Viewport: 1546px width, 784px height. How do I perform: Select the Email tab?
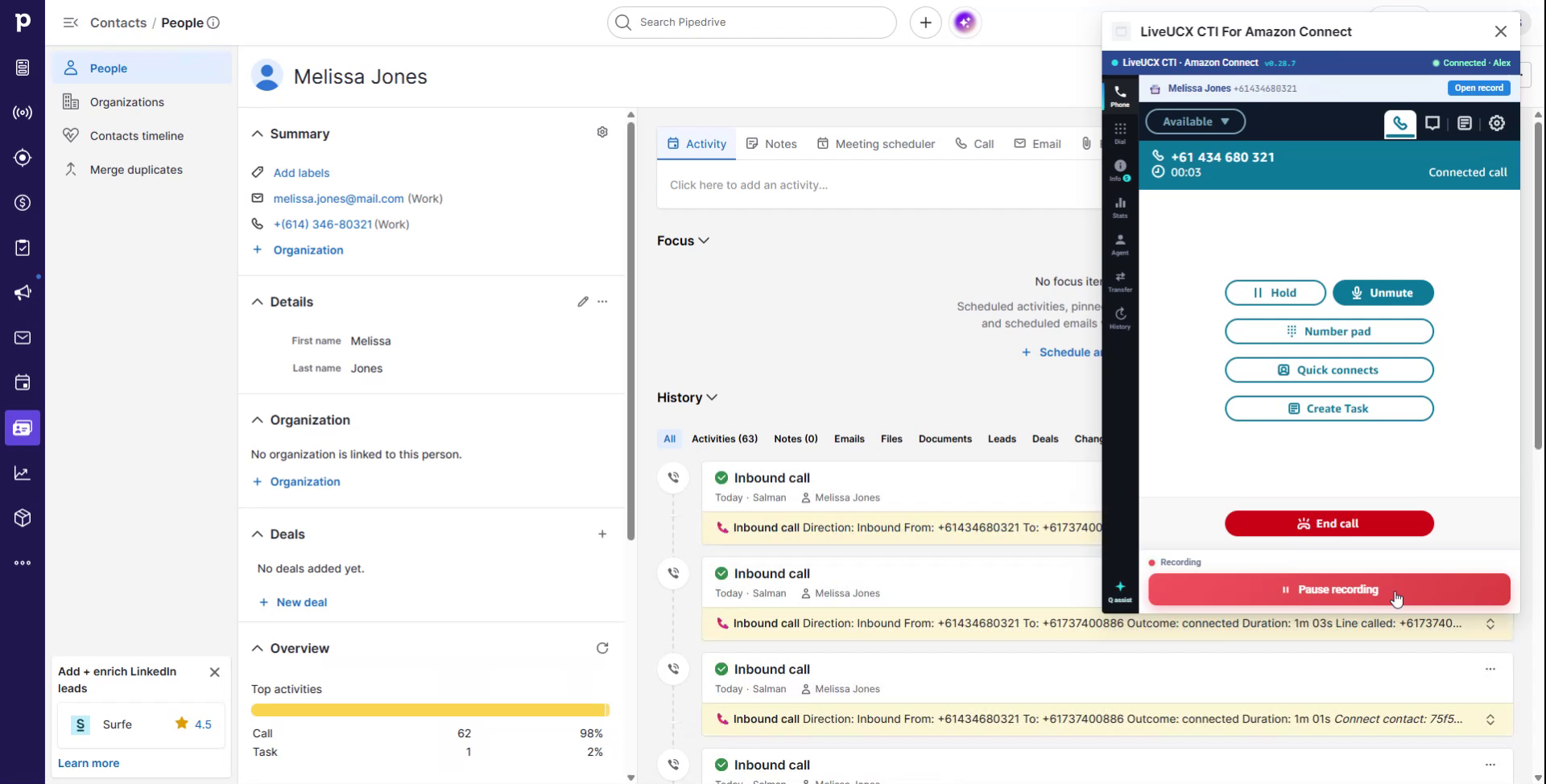(x=1037, y=144)
